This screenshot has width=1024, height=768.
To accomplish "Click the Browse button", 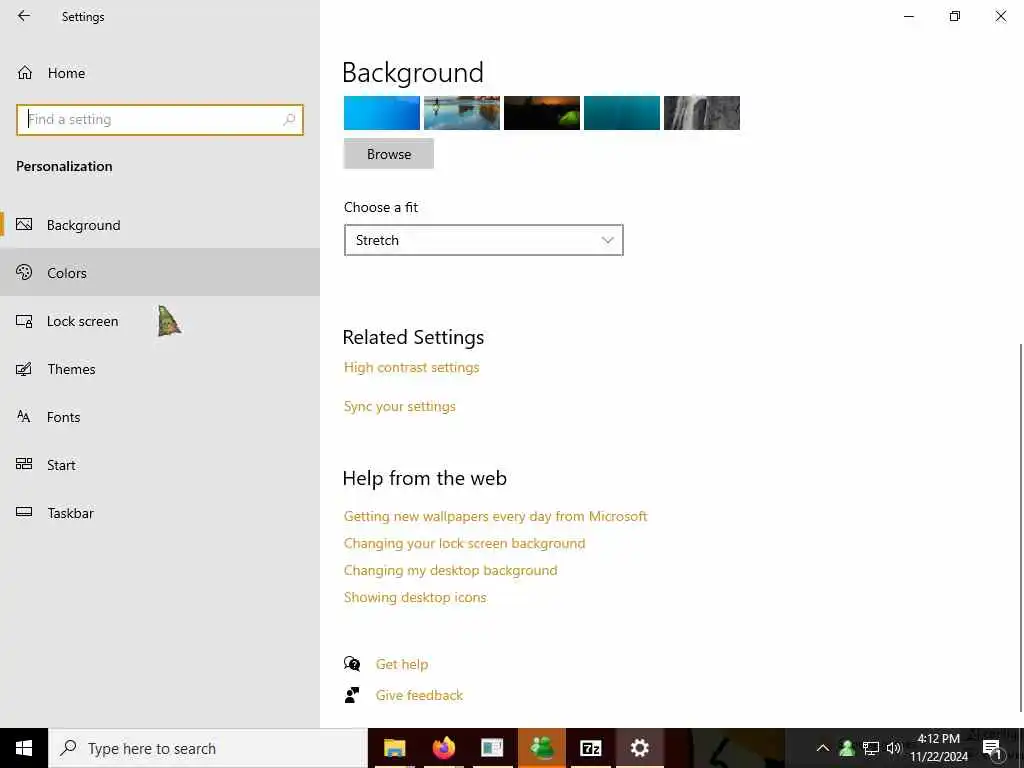I will click(389, 154).
